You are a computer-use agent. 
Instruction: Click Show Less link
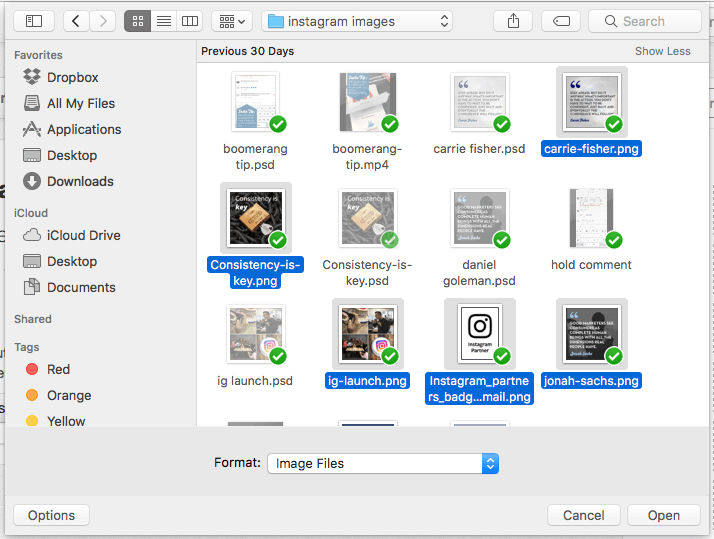tap(663, 51)
